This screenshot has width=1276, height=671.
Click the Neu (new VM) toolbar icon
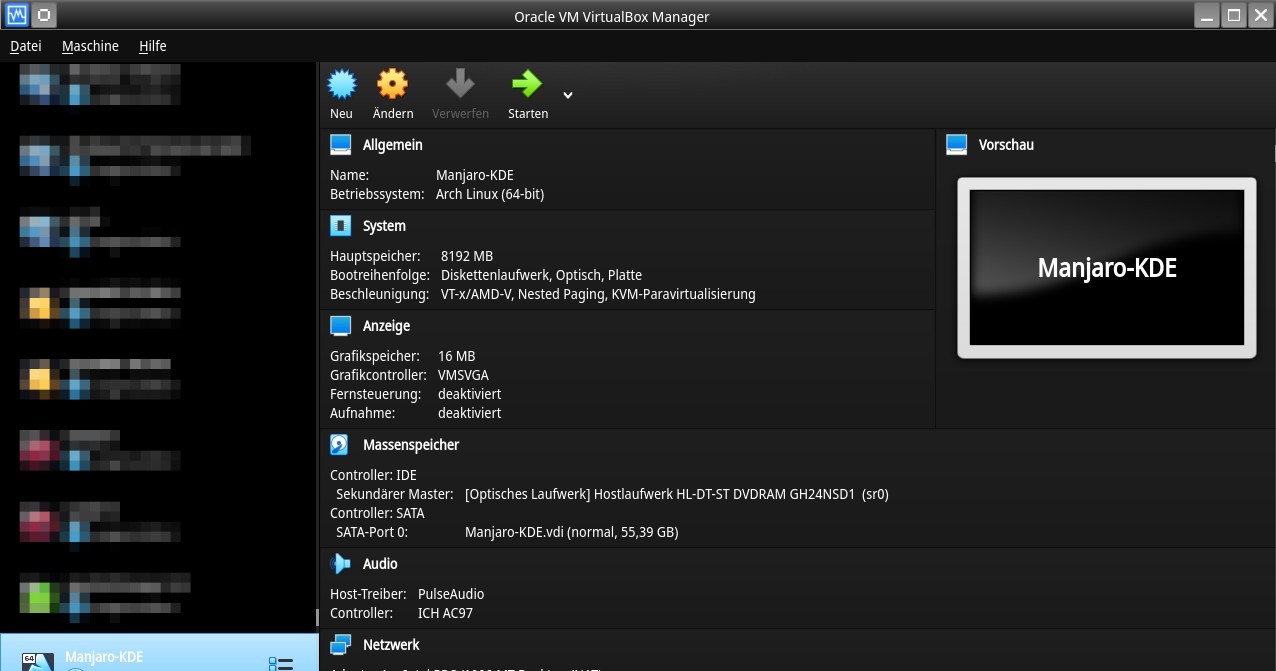click(342, 84)
